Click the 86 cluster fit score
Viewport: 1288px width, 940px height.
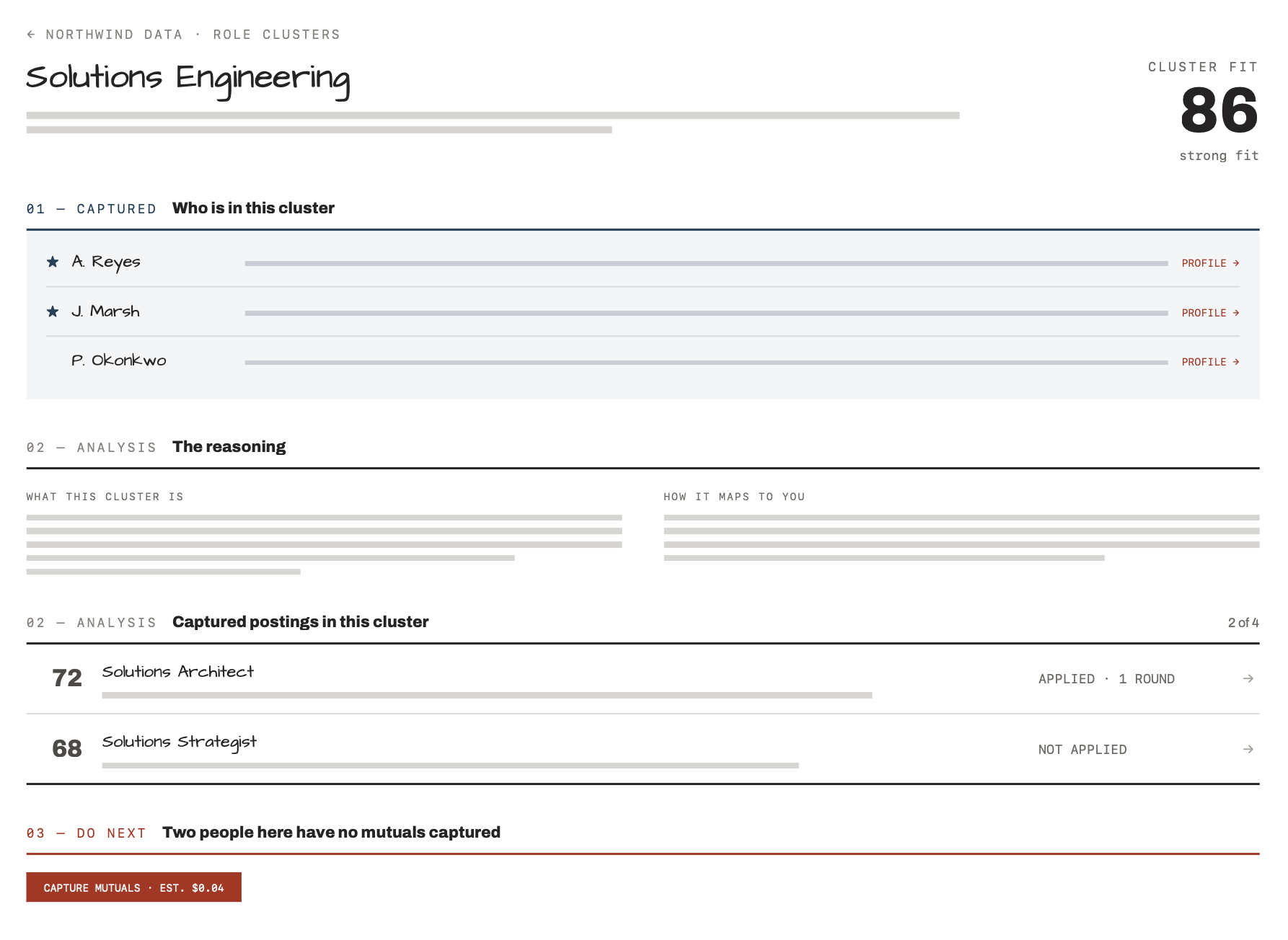pos(1219,110)
